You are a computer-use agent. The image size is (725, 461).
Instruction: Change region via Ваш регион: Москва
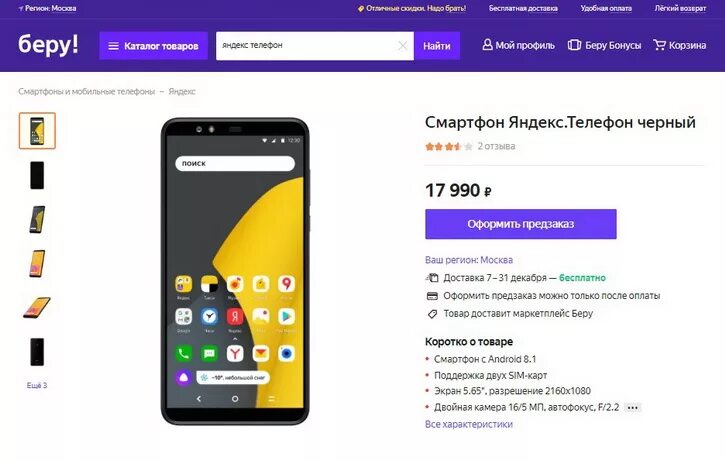(469, 260)
